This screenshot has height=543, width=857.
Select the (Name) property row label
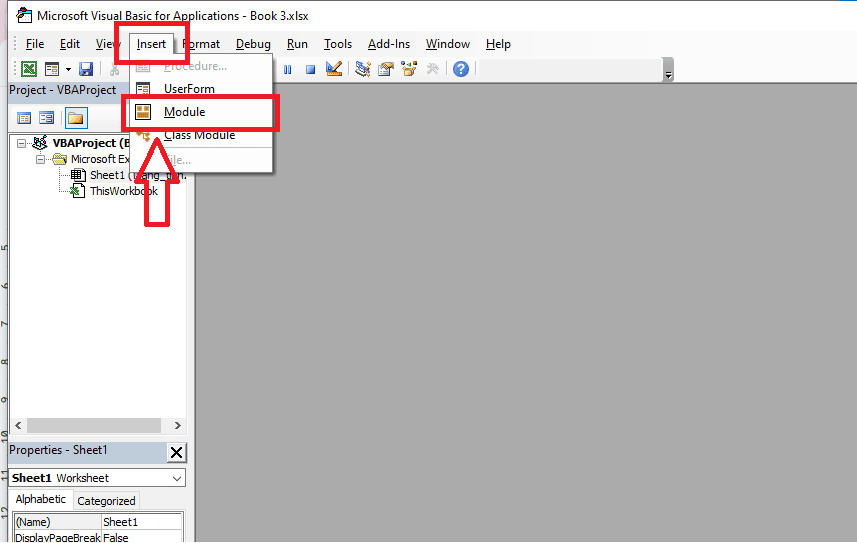pos(57,522)
